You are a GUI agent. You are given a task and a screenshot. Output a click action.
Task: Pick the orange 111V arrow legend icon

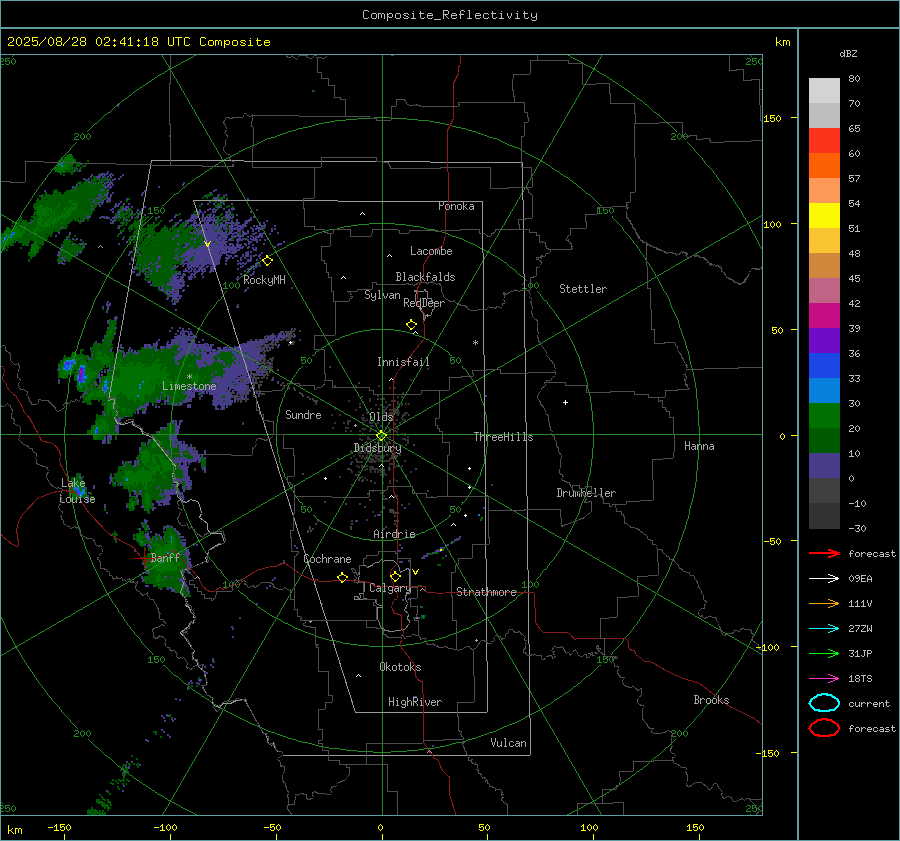pos(824,603)
